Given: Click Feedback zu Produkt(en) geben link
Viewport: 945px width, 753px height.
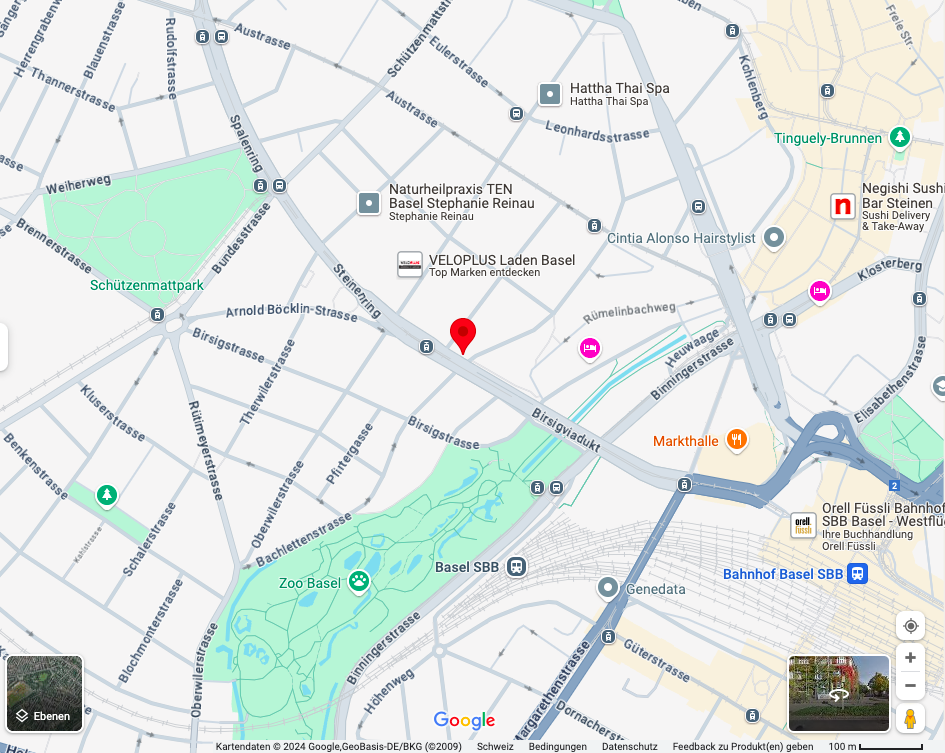Looking at the screenshot, I should point(742,746).
